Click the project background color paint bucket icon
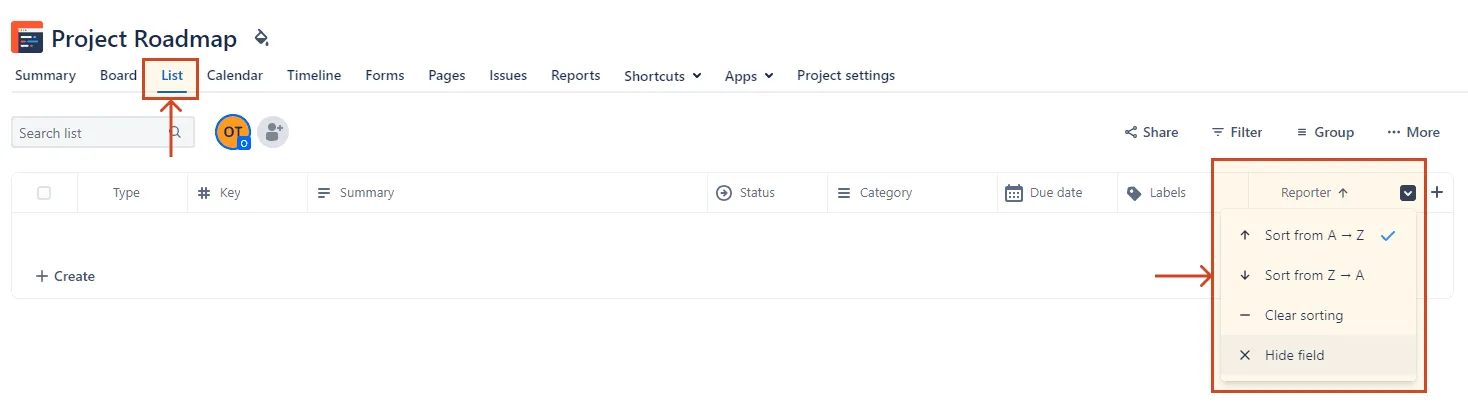 coord(262,38)
